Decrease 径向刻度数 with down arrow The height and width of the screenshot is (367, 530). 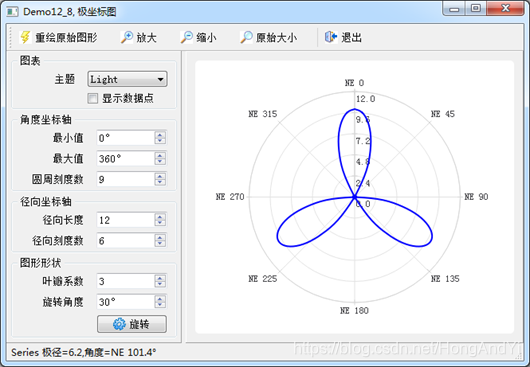[160, 244]
